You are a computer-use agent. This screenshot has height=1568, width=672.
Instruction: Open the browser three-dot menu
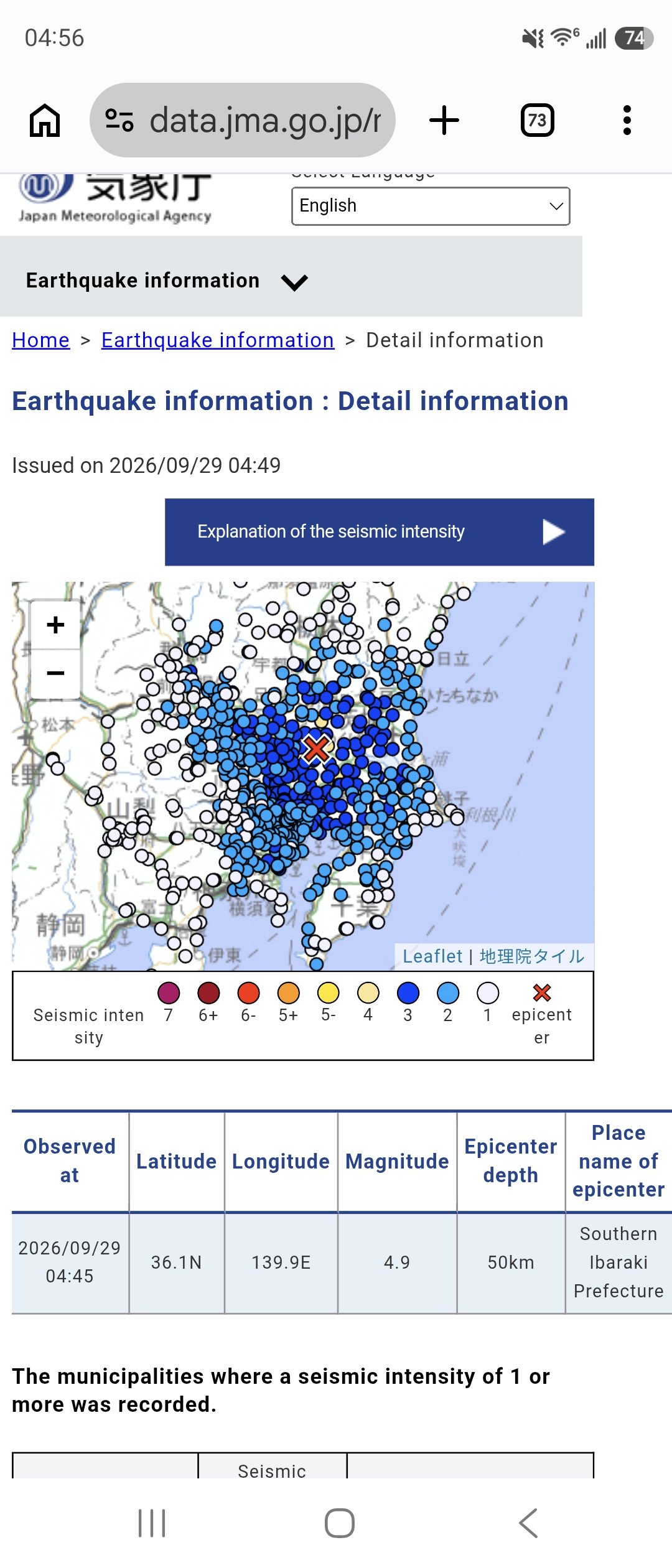coord(627,120)
